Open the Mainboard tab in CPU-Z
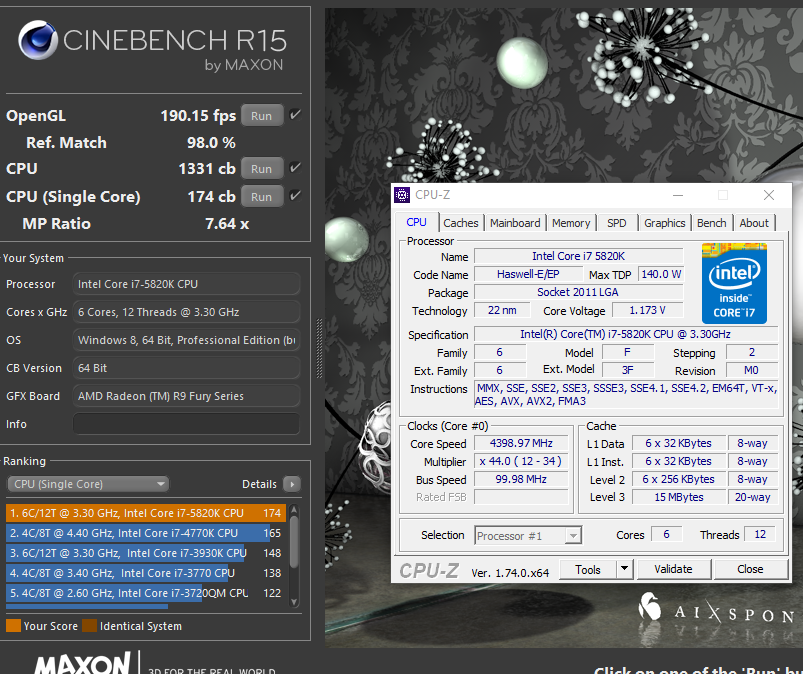 click(x=515, y=223)
